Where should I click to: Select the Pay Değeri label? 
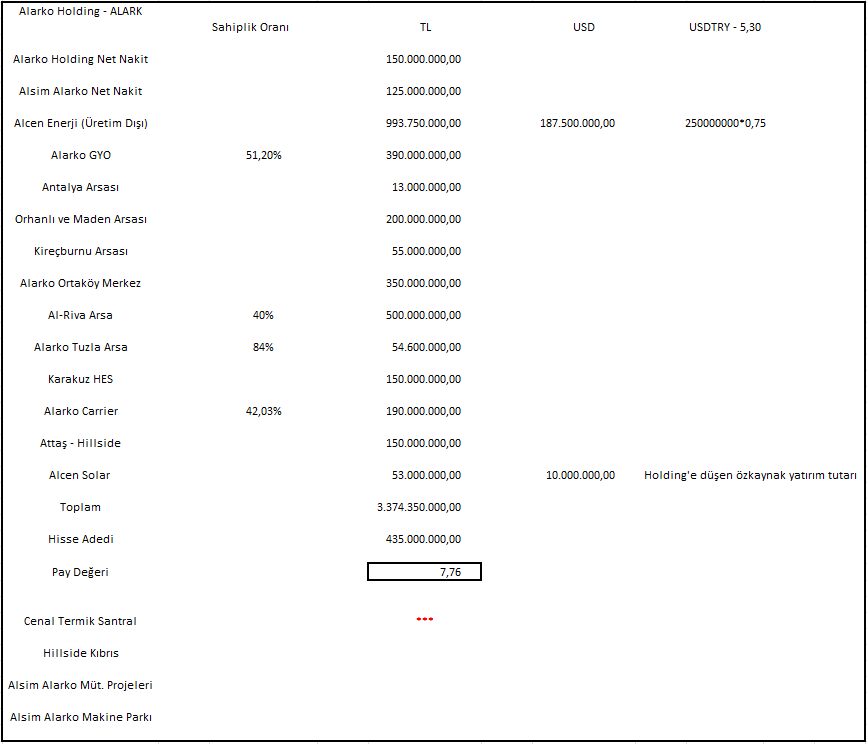click(80, 573)
